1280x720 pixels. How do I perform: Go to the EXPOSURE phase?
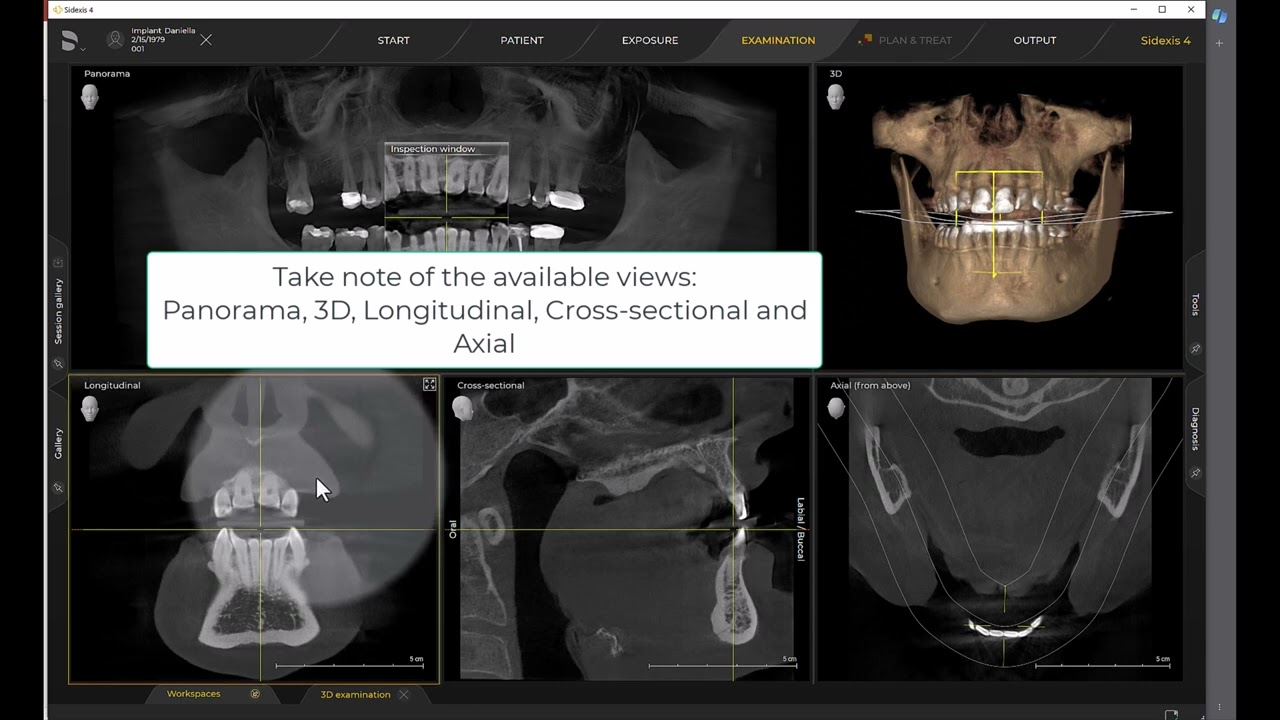pos(650,41)
